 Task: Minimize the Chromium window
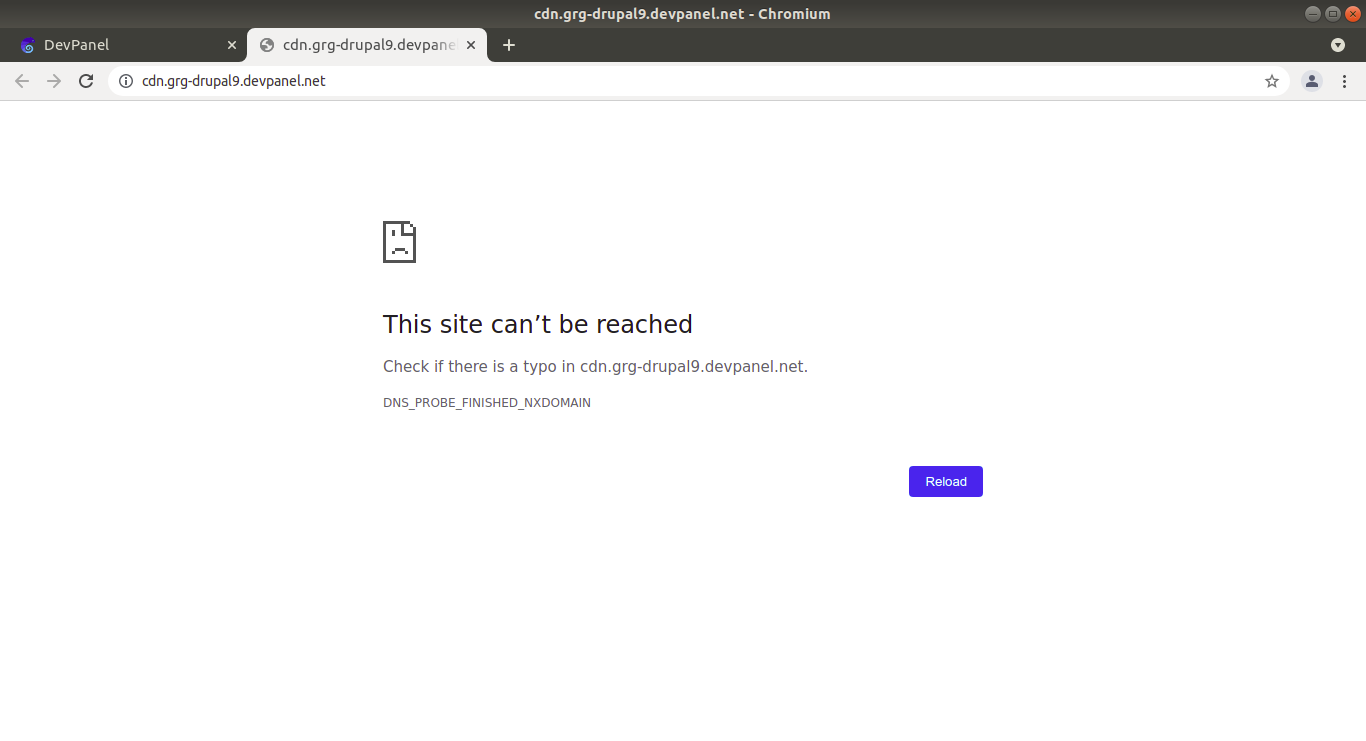tap(1312, 13)
